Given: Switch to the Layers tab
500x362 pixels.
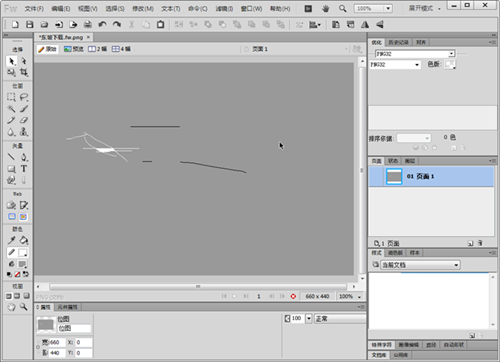Looking at the screenshot, I should 410,161.
